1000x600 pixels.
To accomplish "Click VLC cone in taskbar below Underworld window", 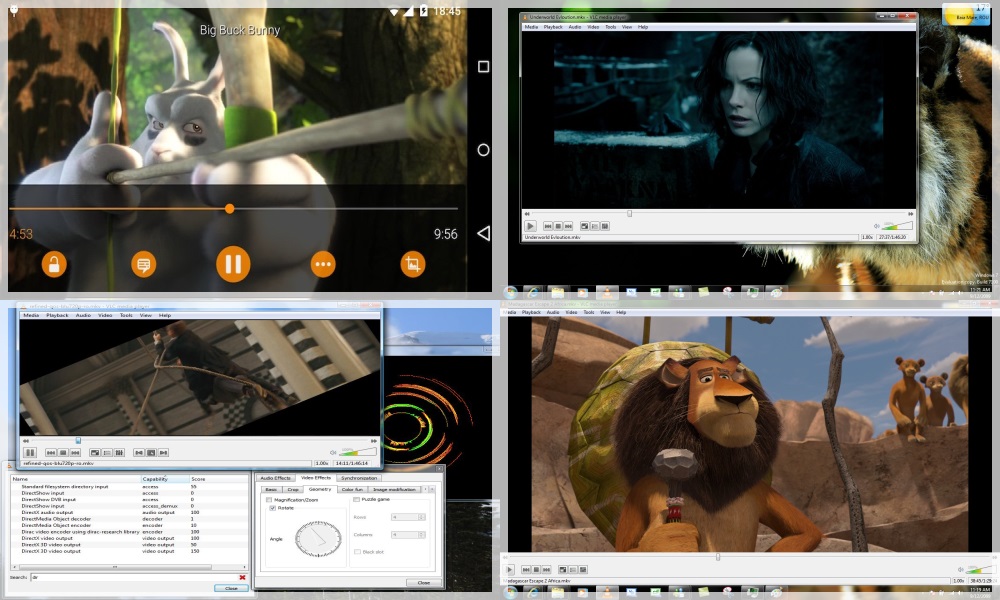I will coord(607,292).
